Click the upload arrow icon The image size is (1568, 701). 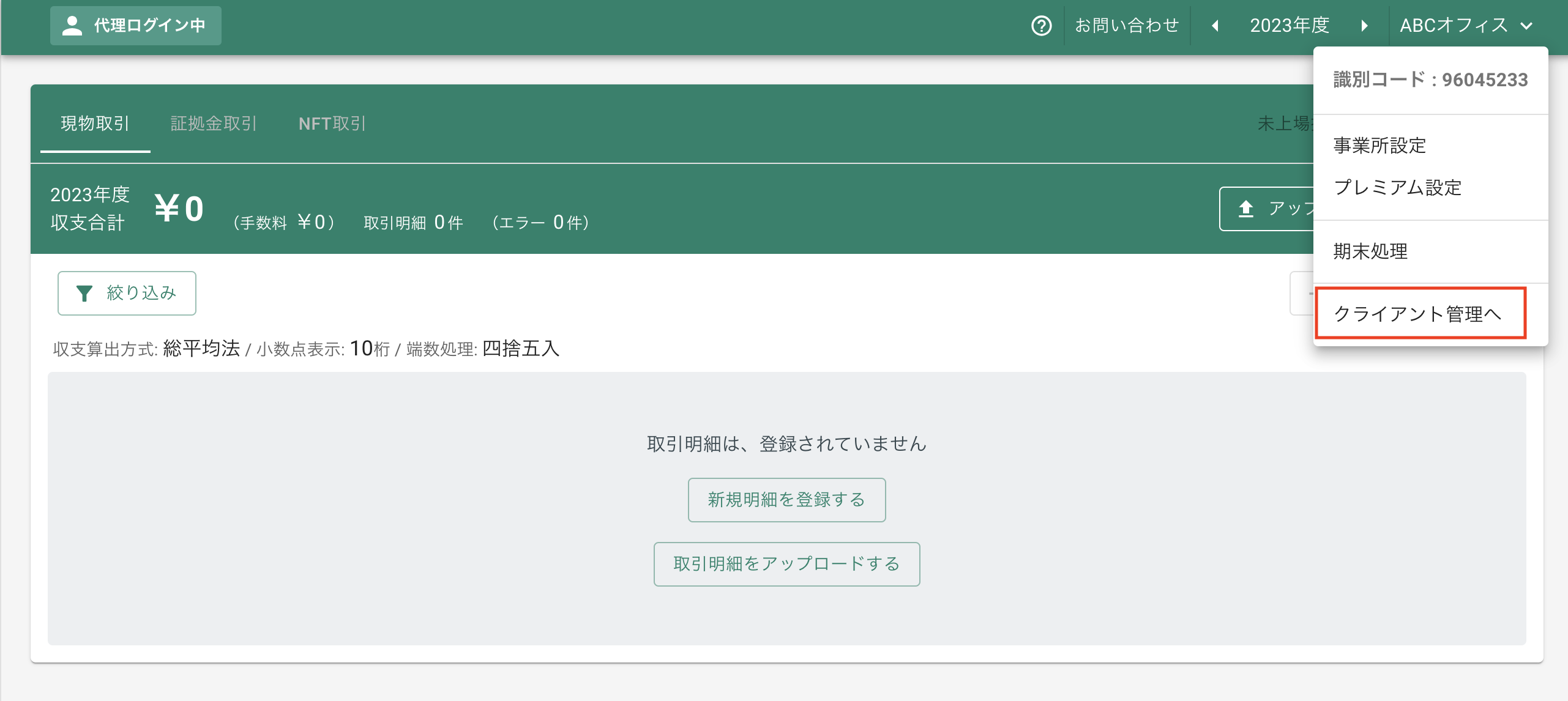pos(1245,209)
